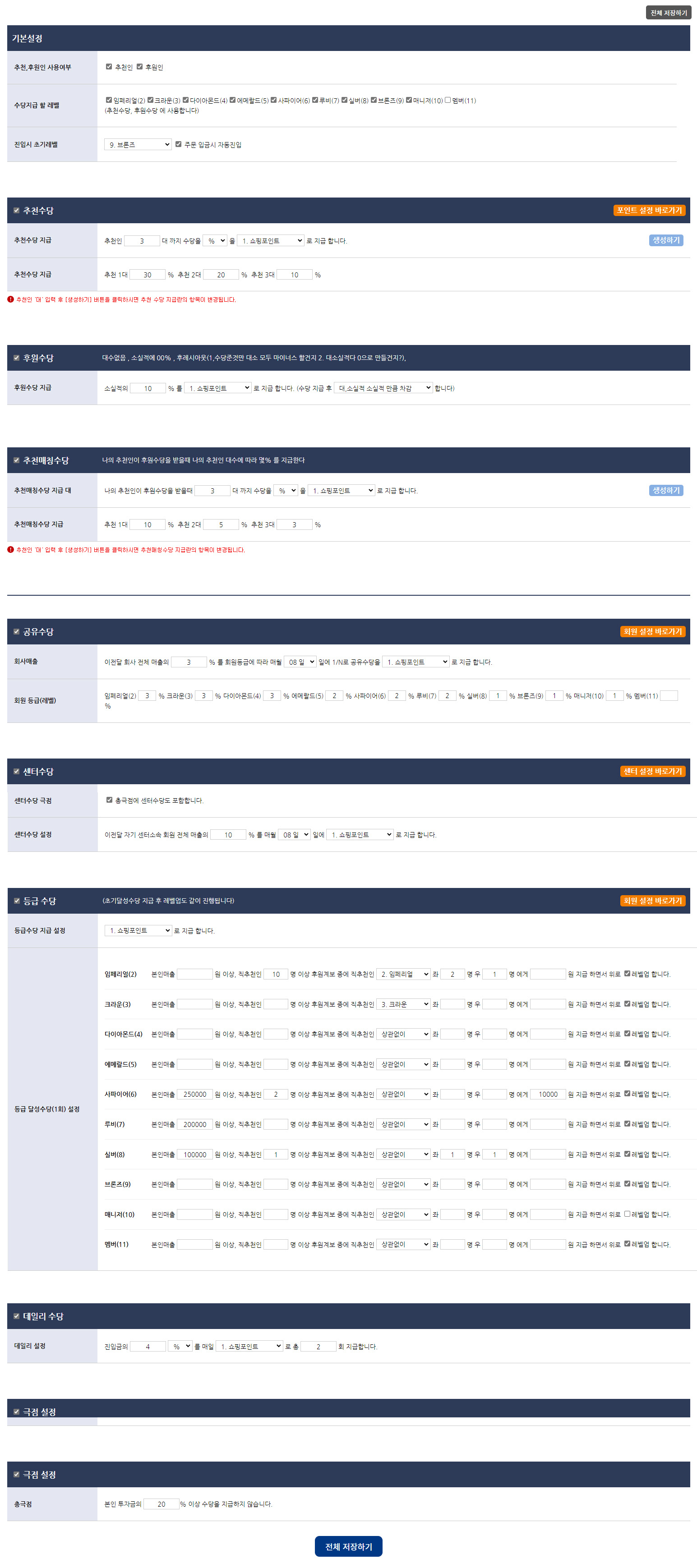Screen dimensions: 697x1568
Task: Uncheck the 후원인 usage checkbox
Action: (x=139, y=67)
